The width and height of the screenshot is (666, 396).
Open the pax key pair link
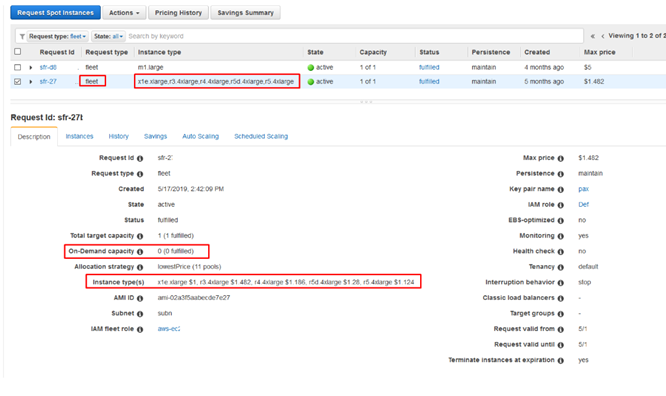click(x=584, y=189)
